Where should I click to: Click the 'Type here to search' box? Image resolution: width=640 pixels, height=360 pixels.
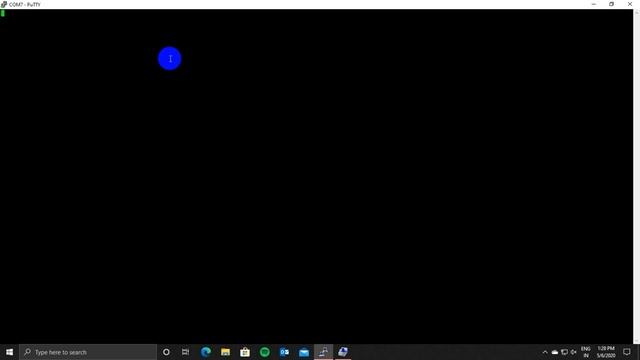(x=88, y=352)
